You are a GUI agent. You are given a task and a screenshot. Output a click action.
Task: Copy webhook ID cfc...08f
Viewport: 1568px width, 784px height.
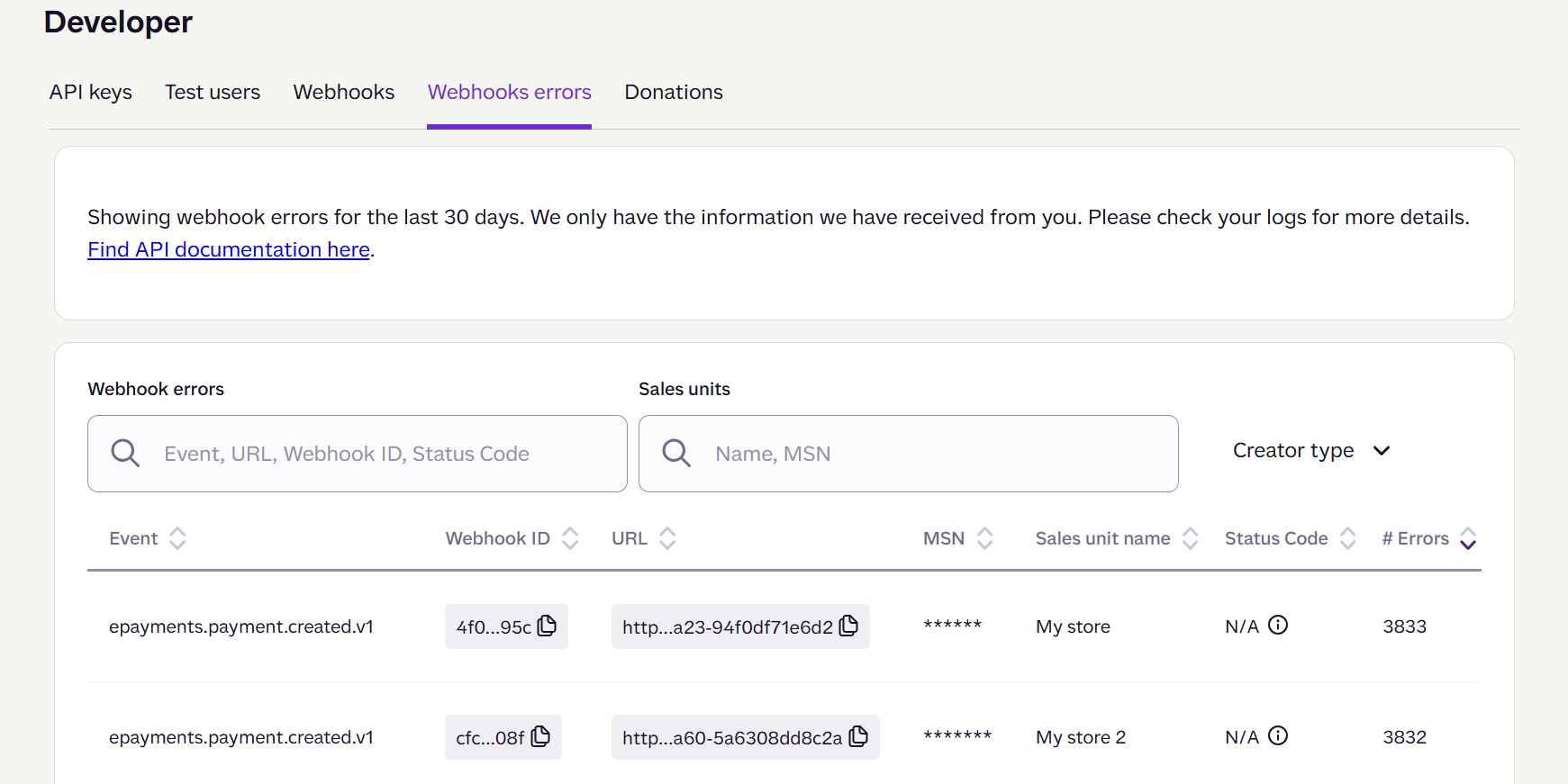[x=540, y=736]
